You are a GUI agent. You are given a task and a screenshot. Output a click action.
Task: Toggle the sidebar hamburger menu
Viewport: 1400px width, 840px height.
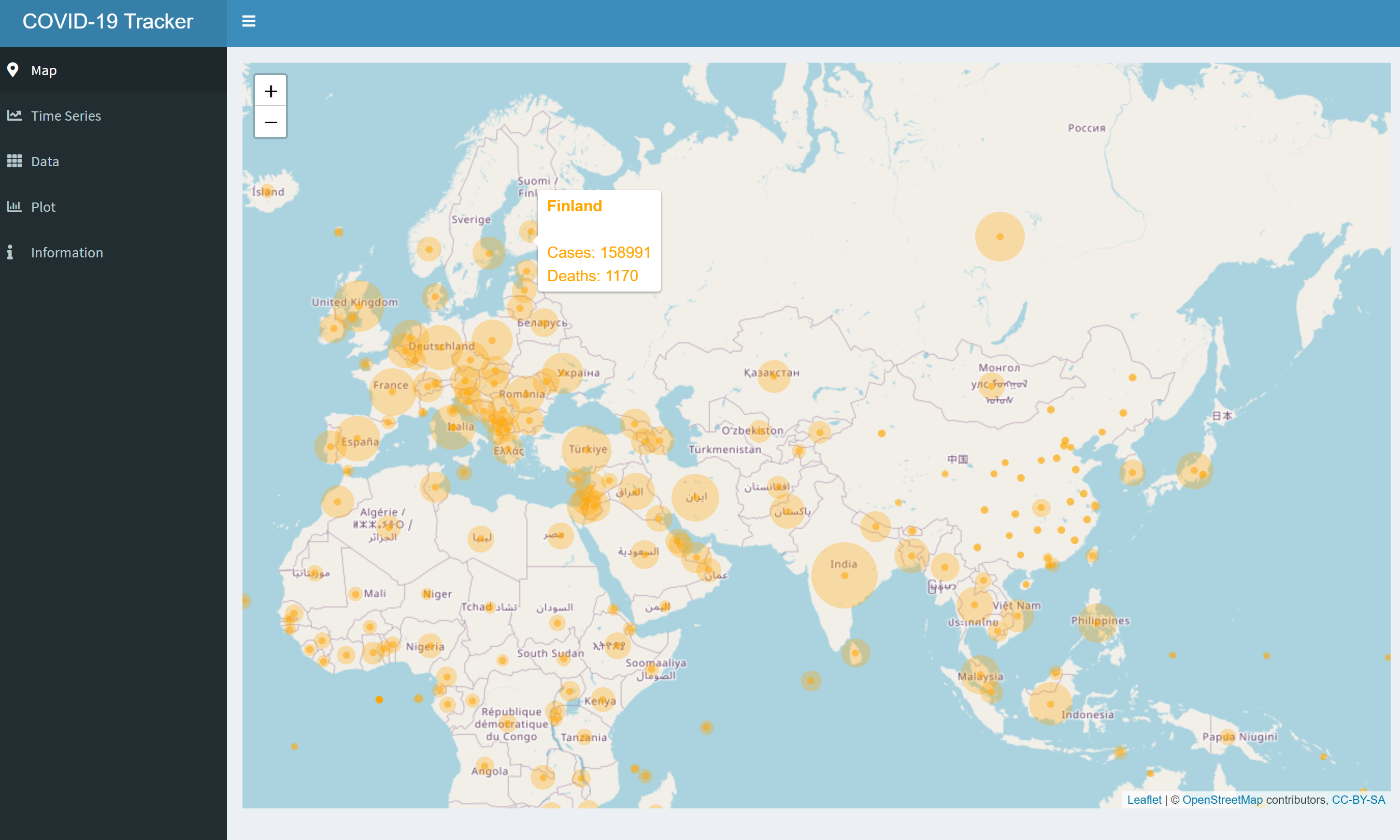(x=249, y=22)
